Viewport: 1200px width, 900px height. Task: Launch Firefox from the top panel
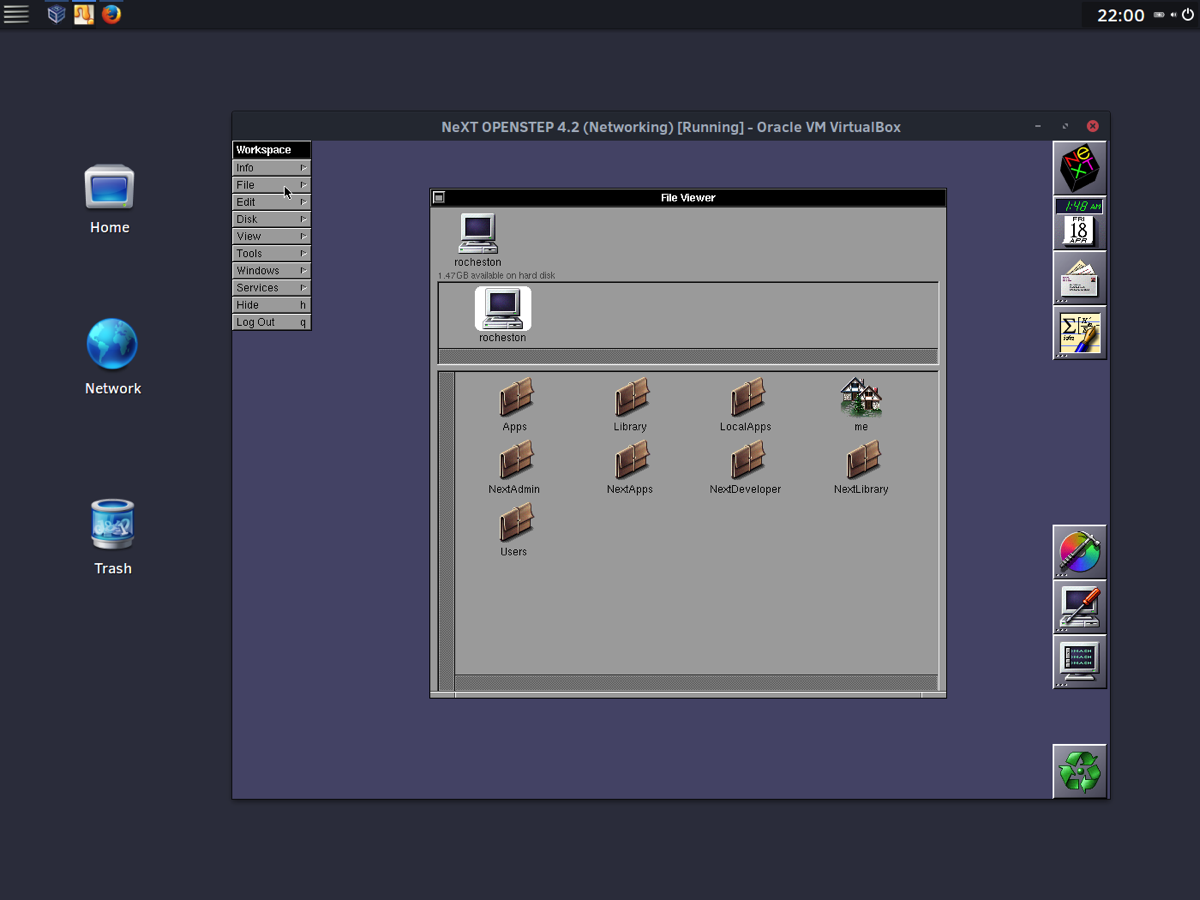pos(111,14)
